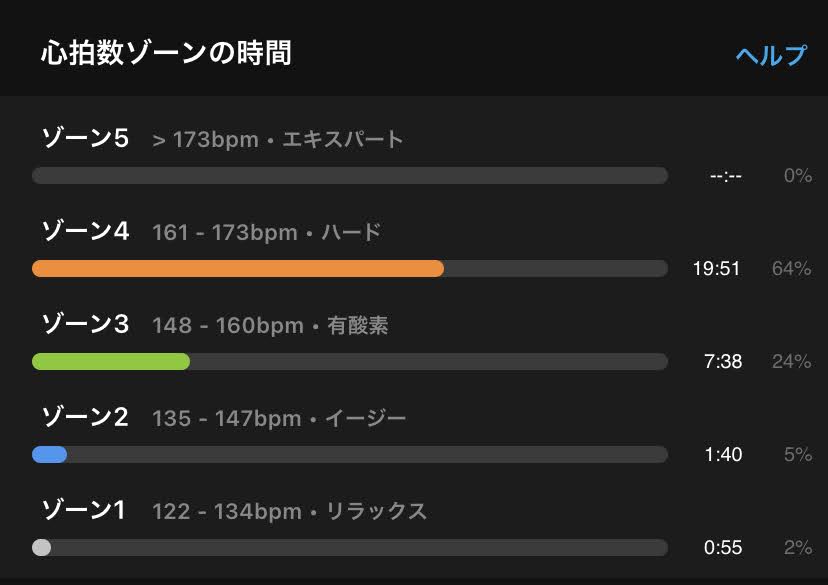Click the empty Zone 5 progress bar

(350, 175)
